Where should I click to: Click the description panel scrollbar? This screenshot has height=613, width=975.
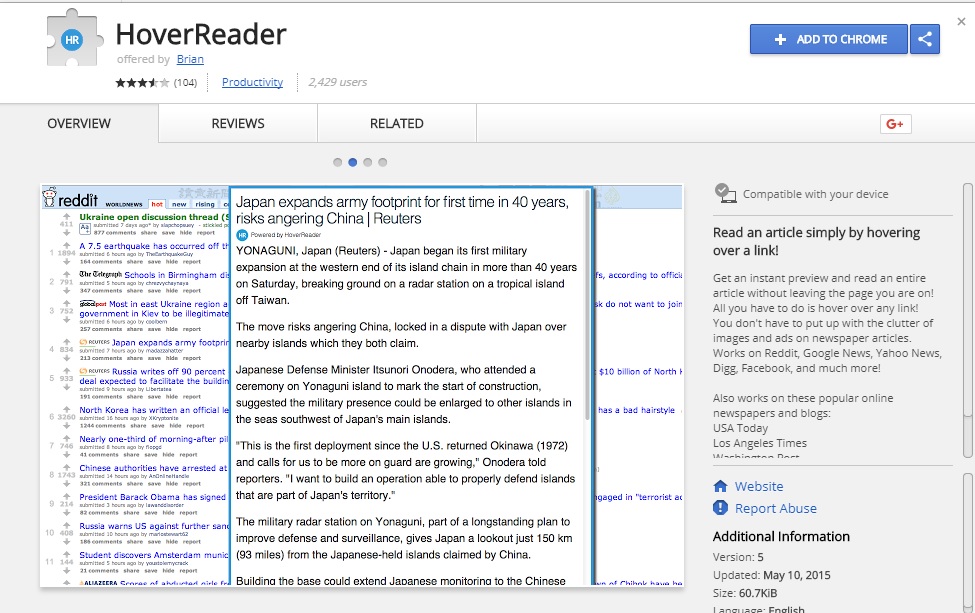pos(968,320)
